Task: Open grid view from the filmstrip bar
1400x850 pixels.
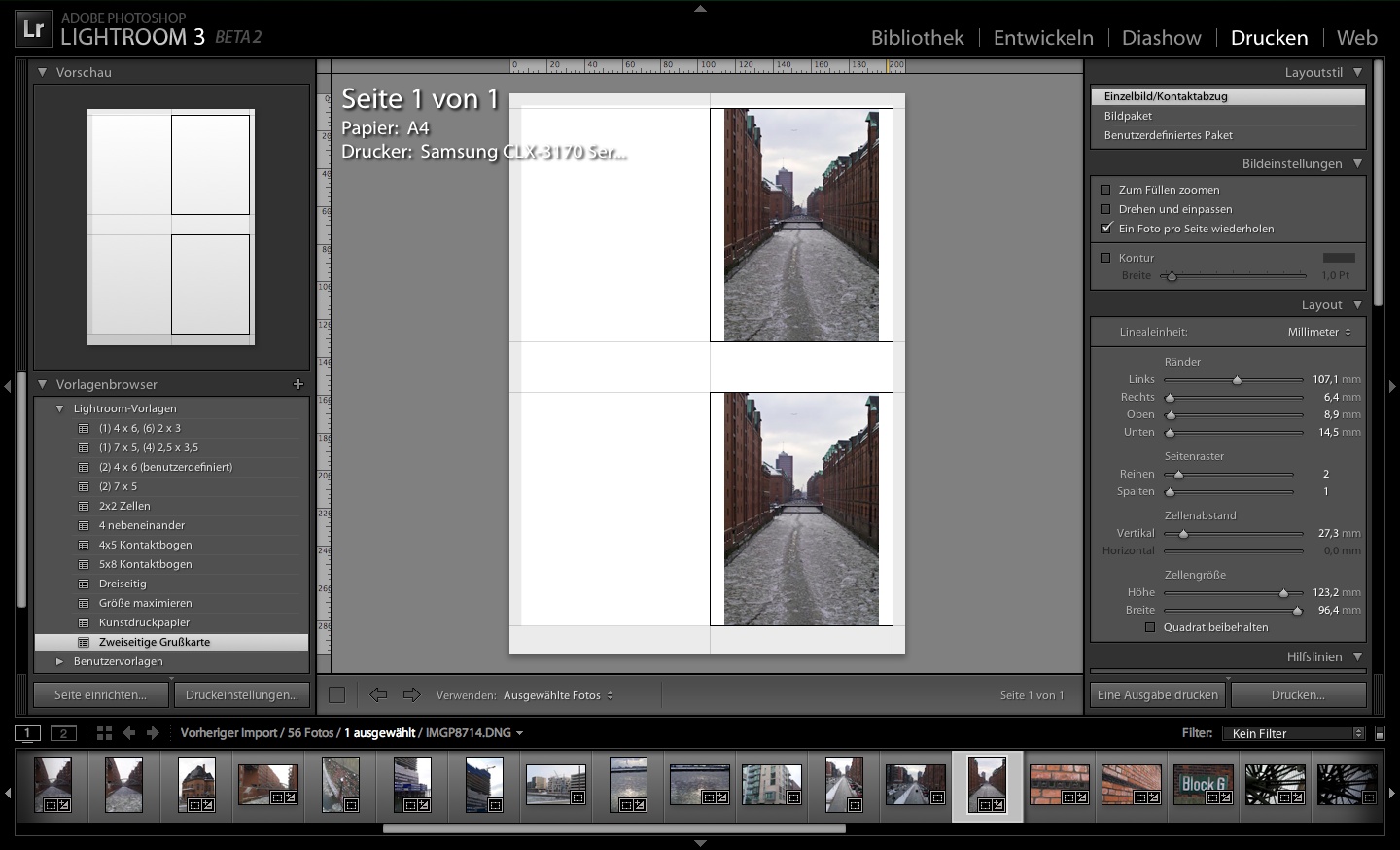Action: (x=106, y=732)
